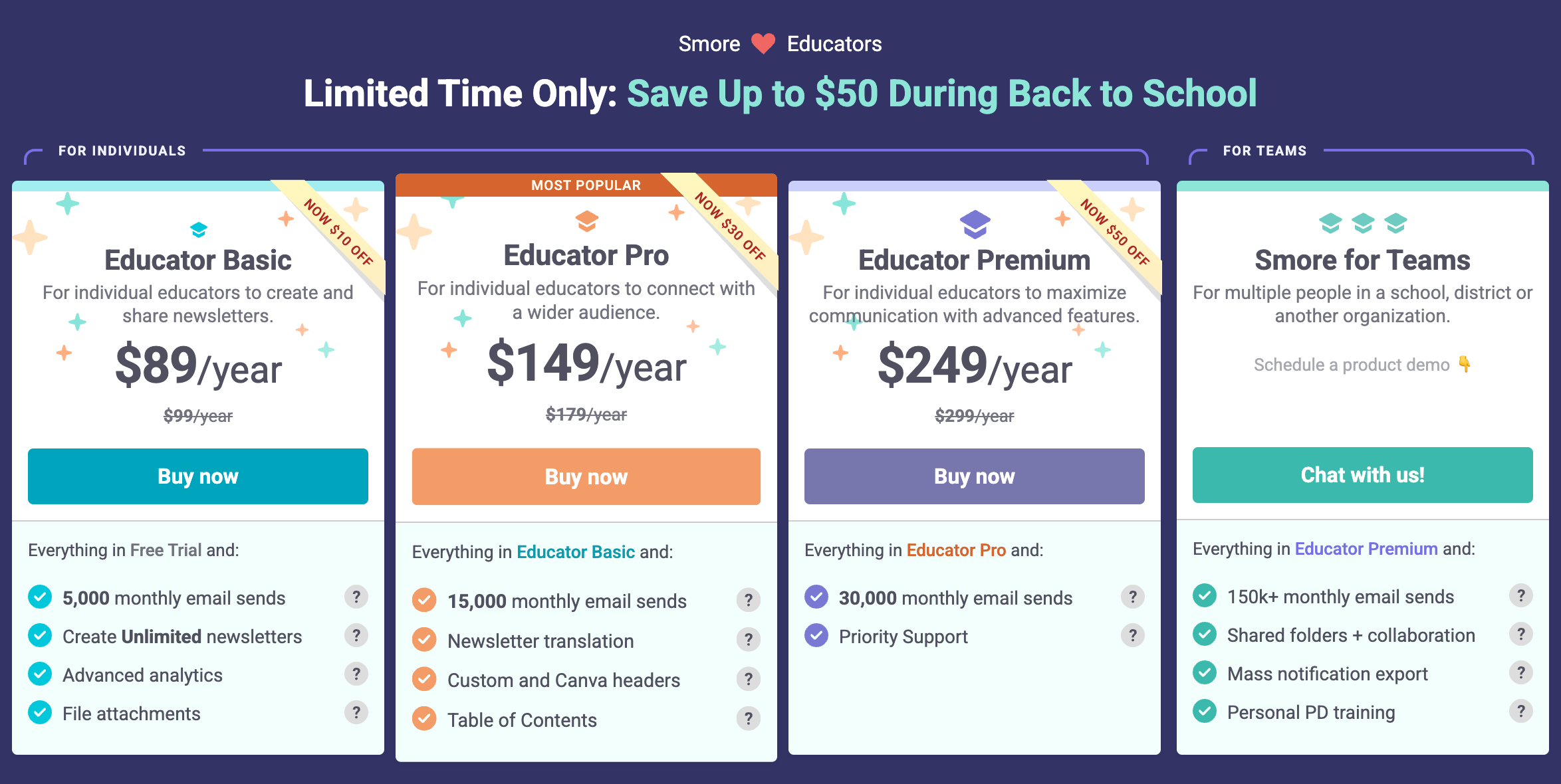The image size is (1561, 784).
Task: Click help icon next to Mass notification export
Action: pos(1521,672)
